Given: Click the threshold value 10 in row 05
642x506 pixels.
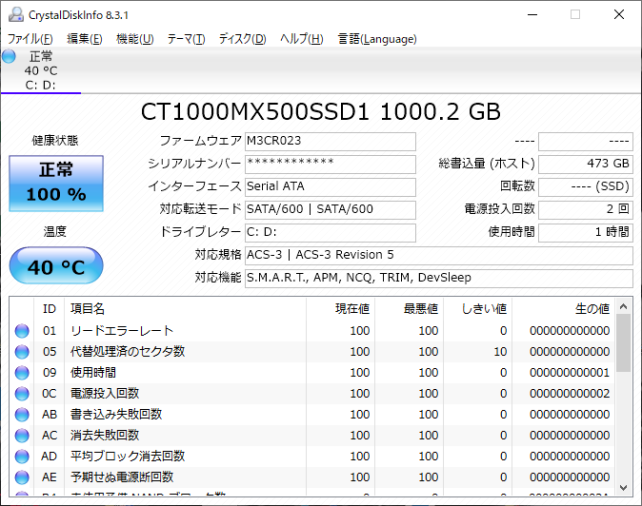Looking at the screenshot, I should coord(500,352).
